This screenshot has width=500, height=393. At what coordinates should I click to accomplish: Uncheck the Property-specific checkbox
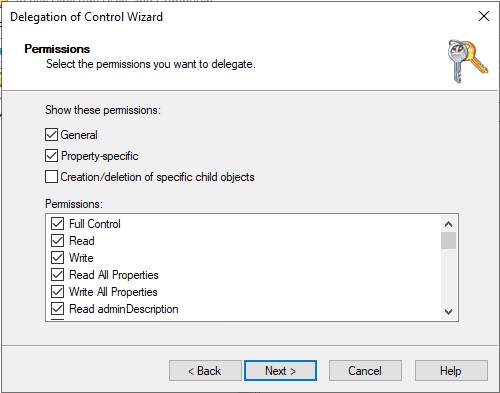(51, 156)
